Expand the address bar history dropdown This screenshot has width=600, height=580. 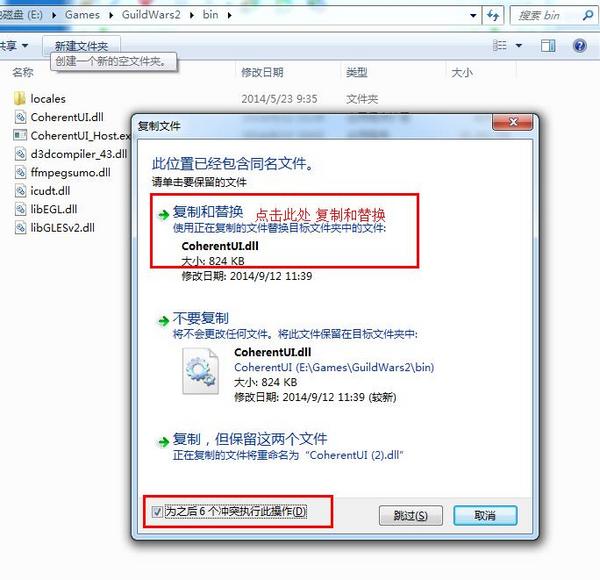pos(473,15)
